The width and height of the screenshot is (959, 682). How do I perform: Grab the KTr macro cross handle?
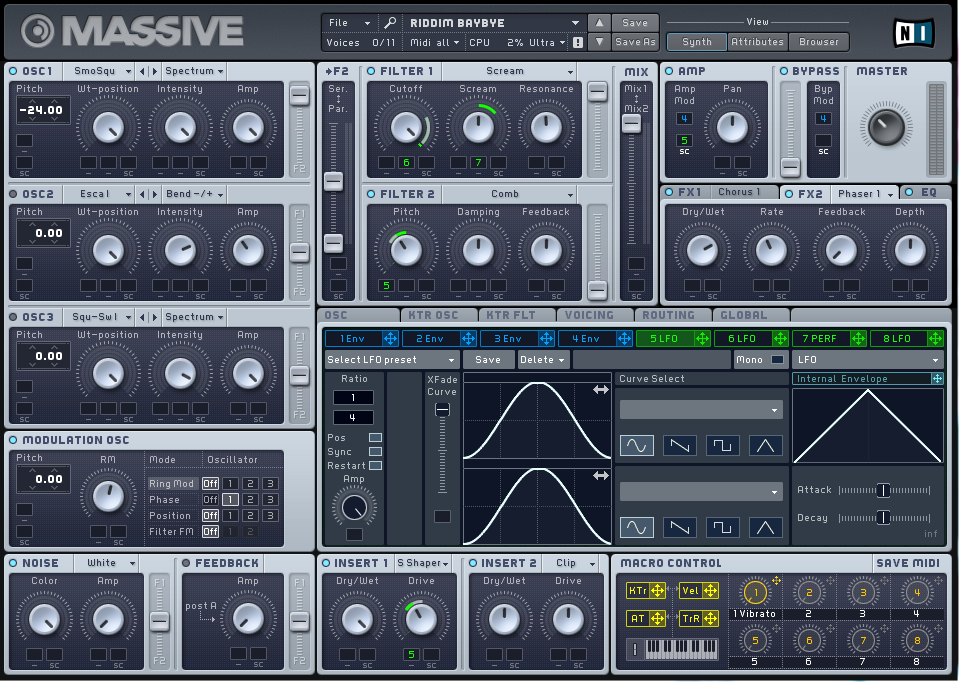point(657,590)
